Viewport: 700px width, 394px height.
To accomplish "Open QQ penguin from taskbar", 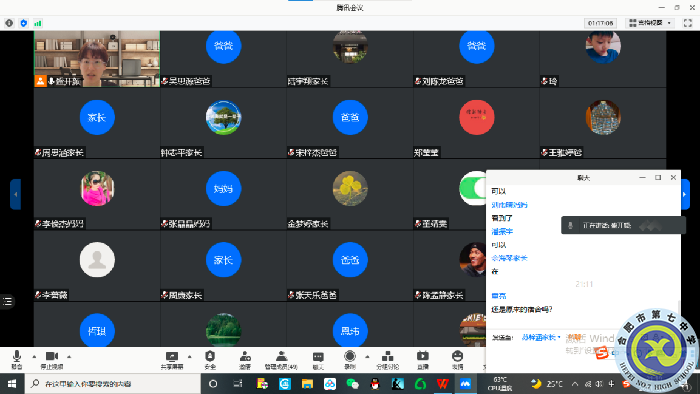I will point(375,384).
